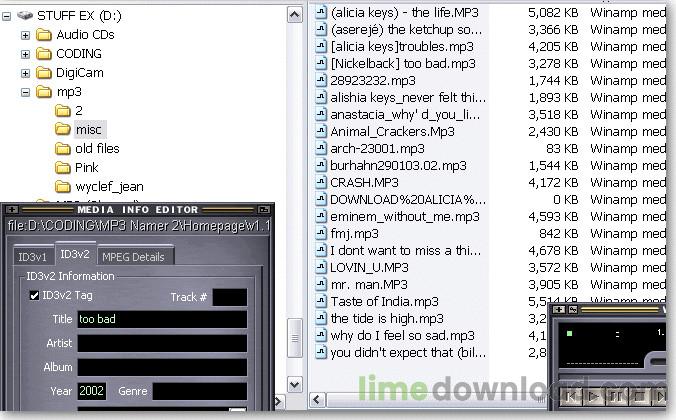Click the file path in Media Info Editor

click(x=139, y=226)
